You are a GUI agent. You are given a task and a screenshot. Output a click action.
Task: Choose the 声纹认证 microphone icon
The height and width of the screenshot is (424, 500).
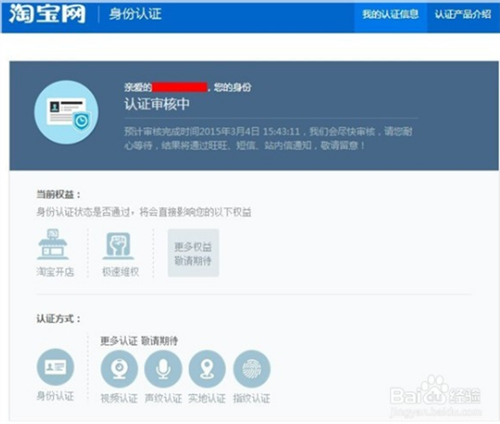coord(163,369)
